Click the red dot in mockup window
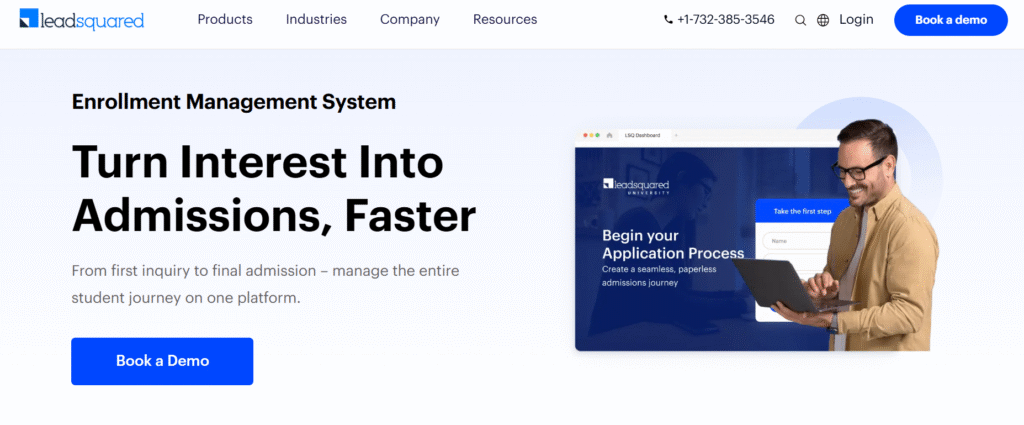The width and height of the screenshot is (1024, 425). pos(584,134)
